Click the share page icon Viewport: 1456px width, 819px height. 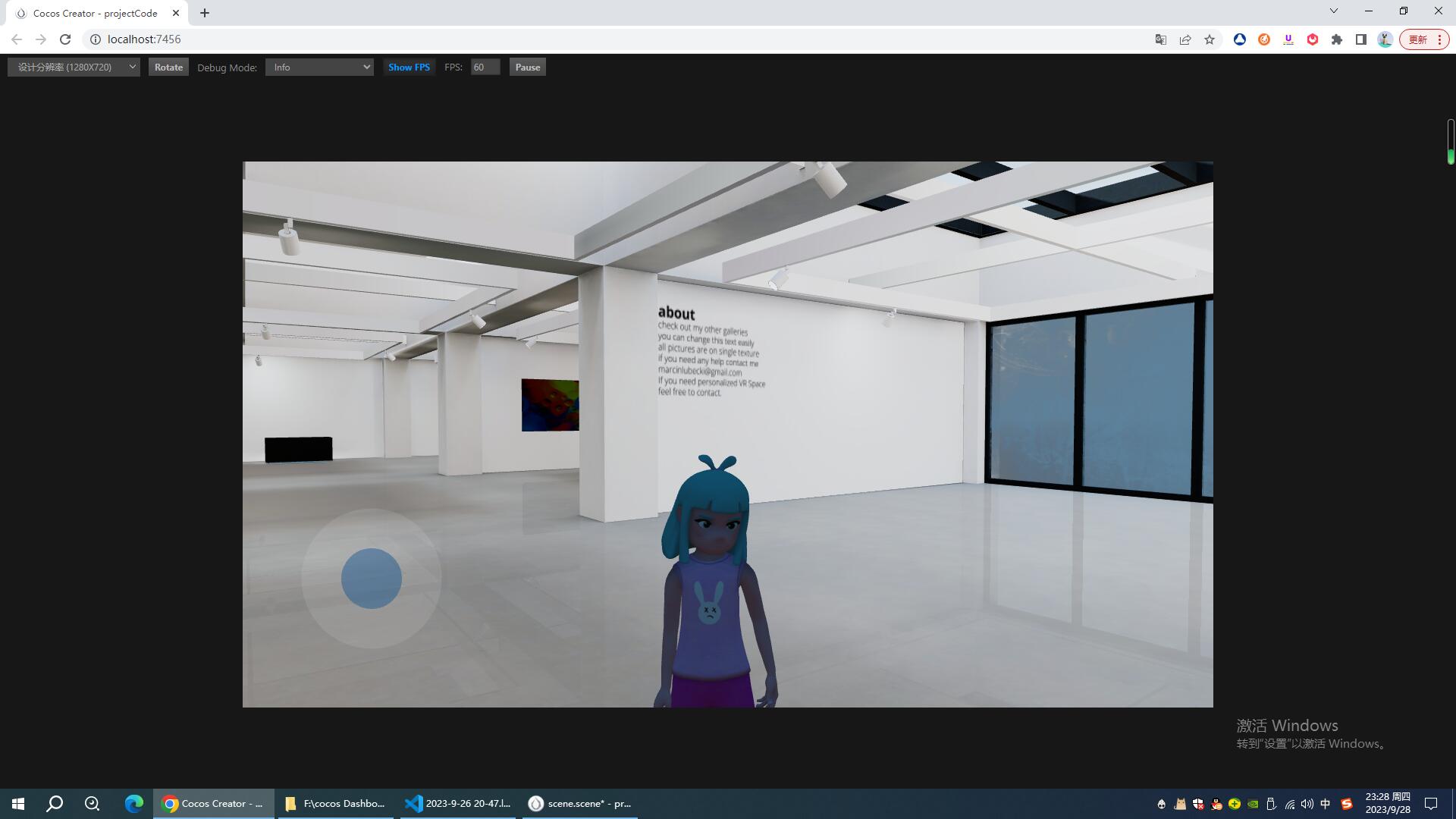tap(1185, 39)
